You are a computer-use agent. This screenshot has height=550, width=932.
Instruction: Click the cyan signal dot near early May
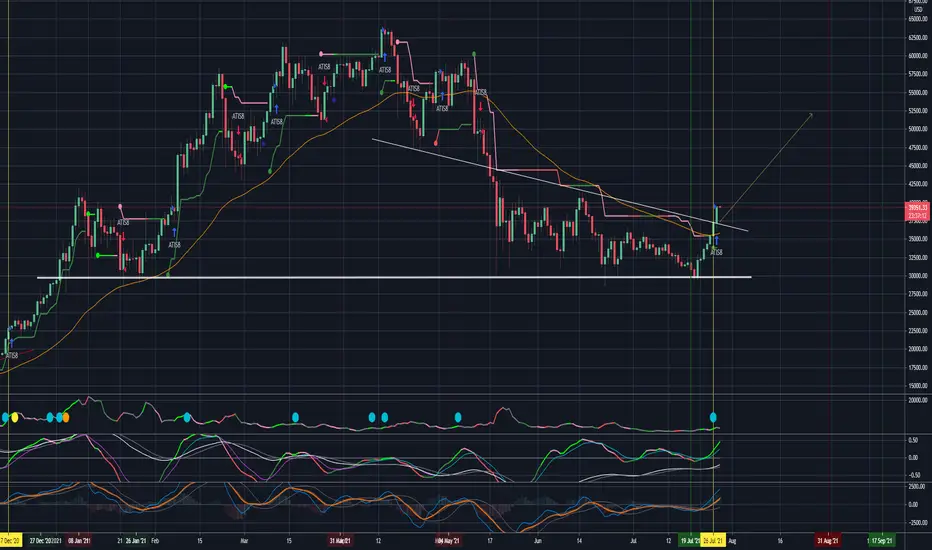(x=458, y=417)
